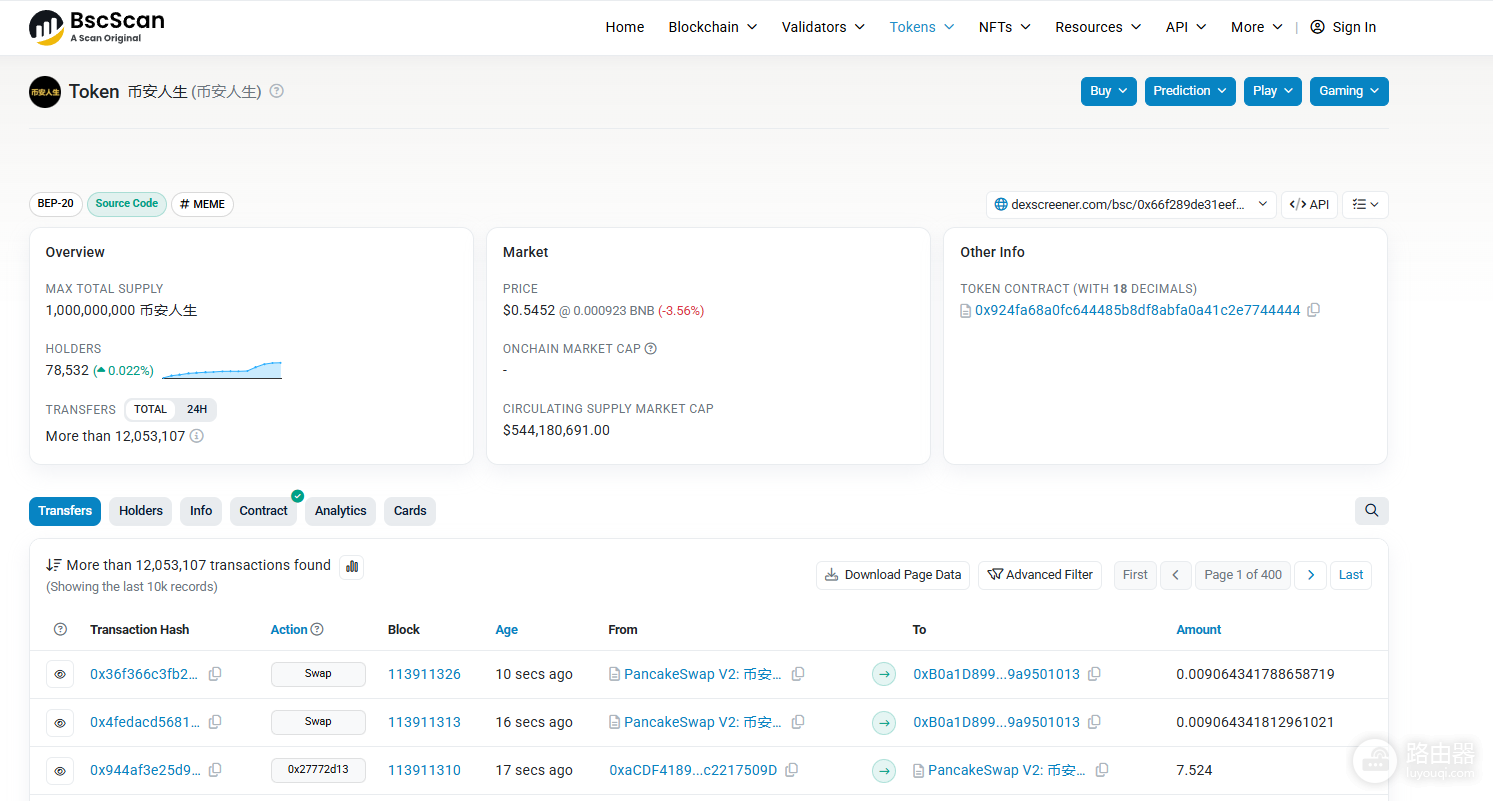Open To address 0xB0a1D899 in block 113911313 row
The height and width of the screenshot is (801, 1493).
click(996, 722)
